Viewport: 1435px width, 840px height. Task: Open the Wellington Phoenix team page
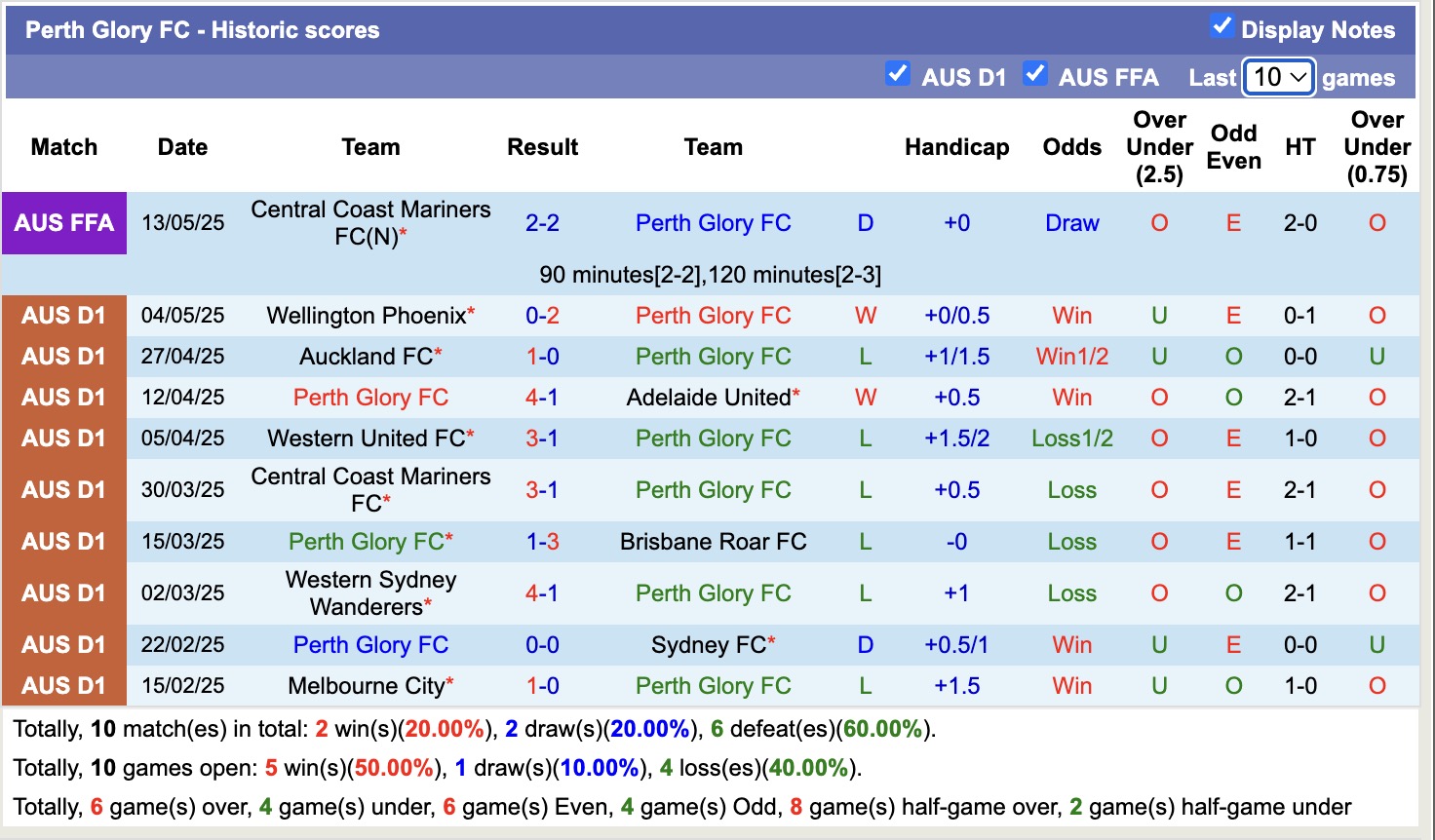pos(364,315)
